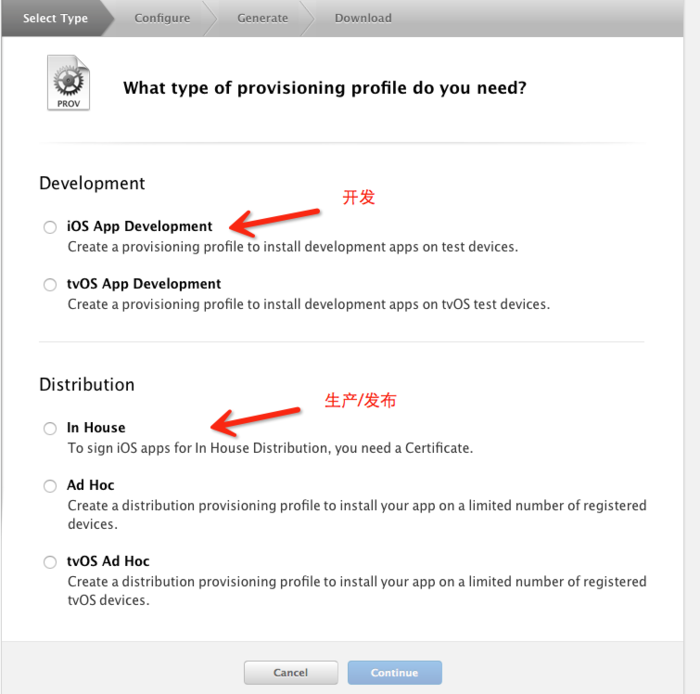700x694 pixels.
Task: Jump to the Download step
Action: [x=363, y=18]
